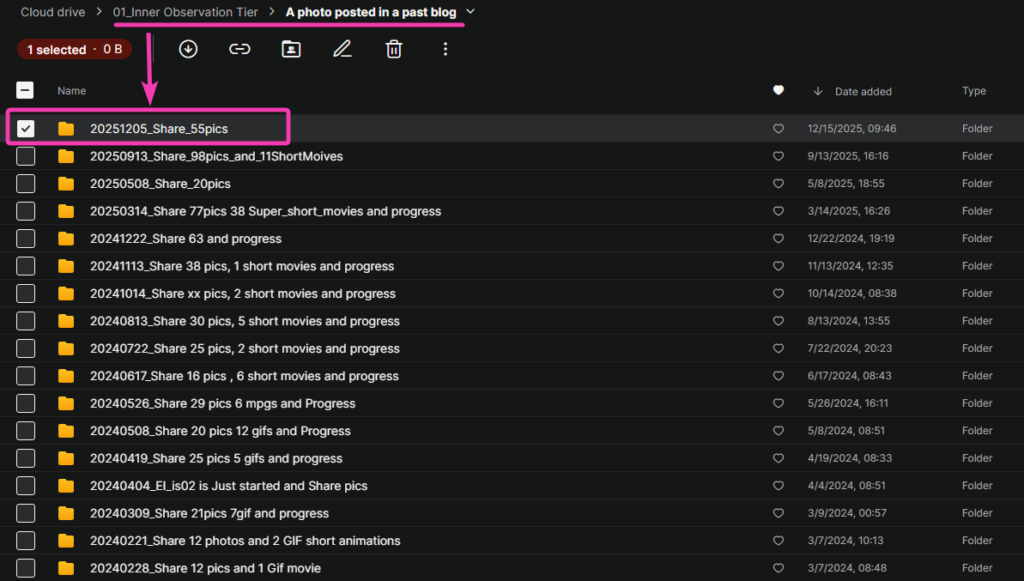Uncheck the 20251205_Share_55pics folder checkbox
This screenshot has height=581, width=1024.
(x=26, y=128)
